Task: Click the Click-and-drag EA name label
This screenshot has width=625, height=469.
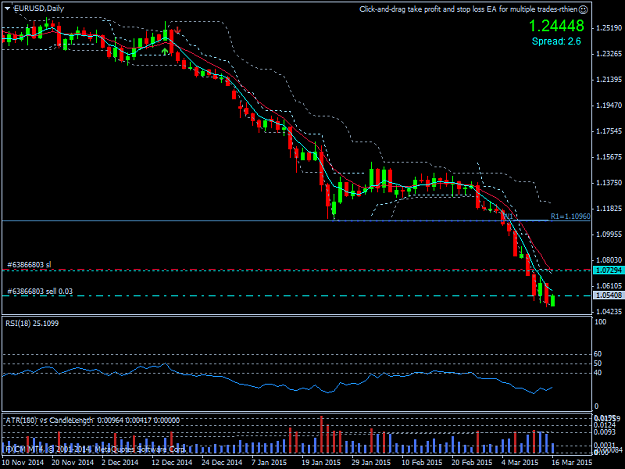Action: tap(468, 9)
